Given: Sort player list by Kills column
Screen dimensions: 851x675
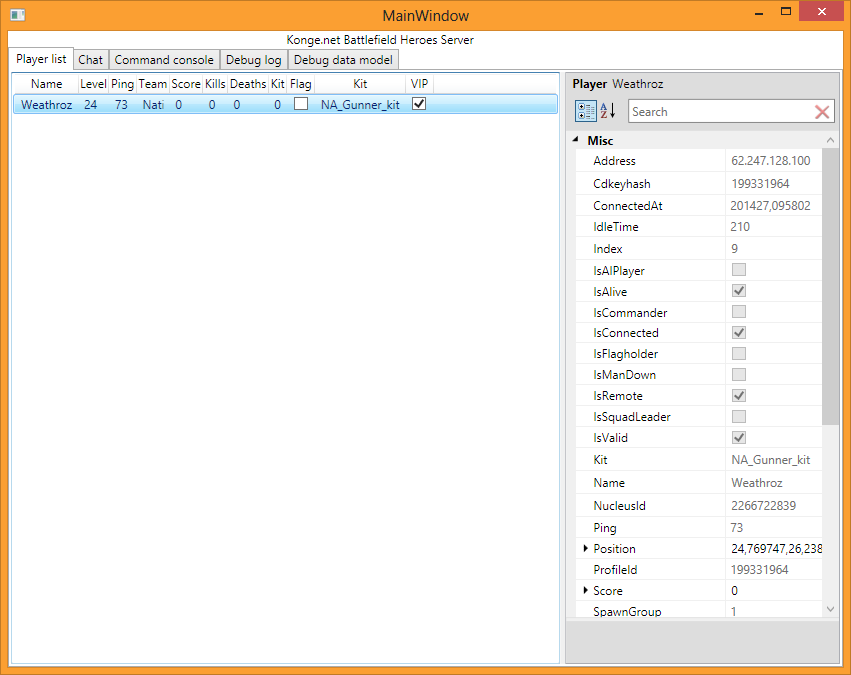Looking at the screenshot, I should coord(215,84).
